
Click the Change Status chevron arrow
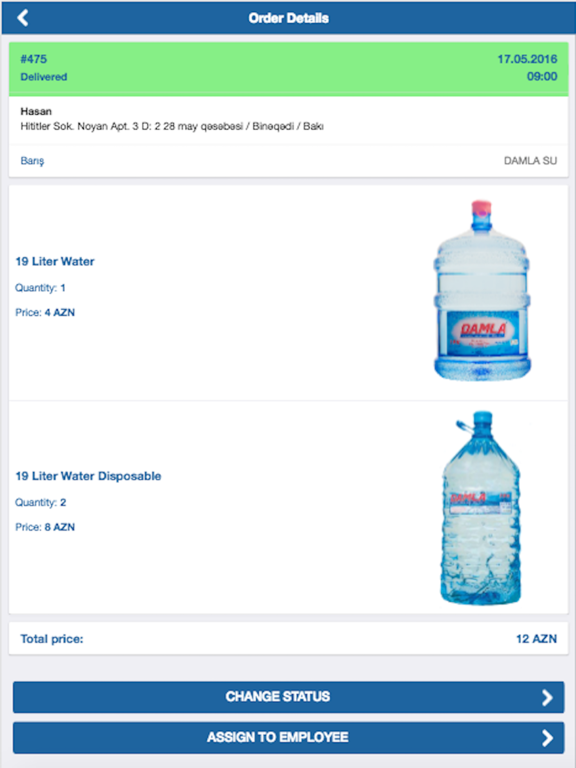click(x=547, y=697)
